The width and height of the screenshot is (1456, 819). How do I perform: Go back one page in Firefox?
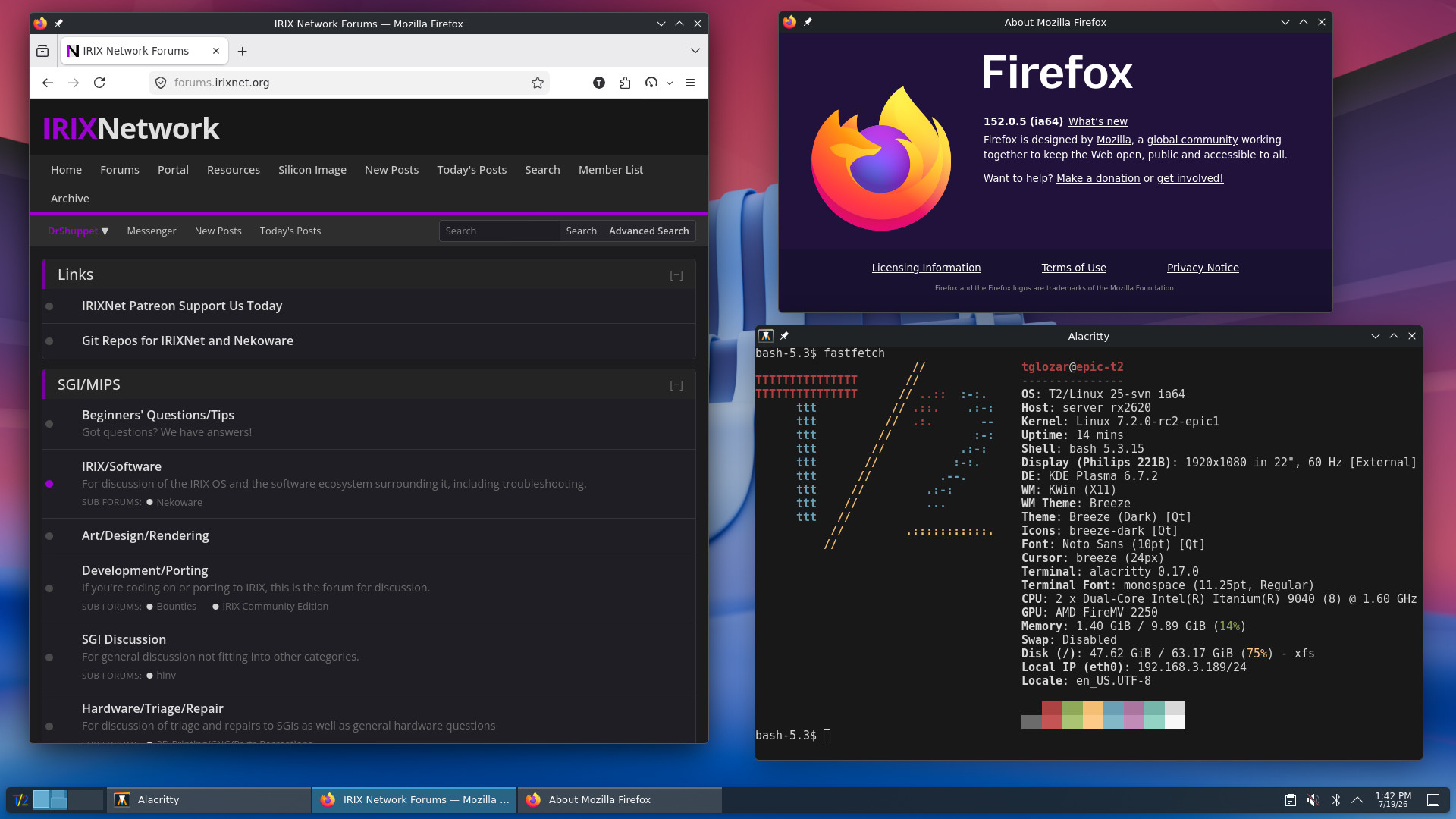pyautogui.click(x=48, y=83)
